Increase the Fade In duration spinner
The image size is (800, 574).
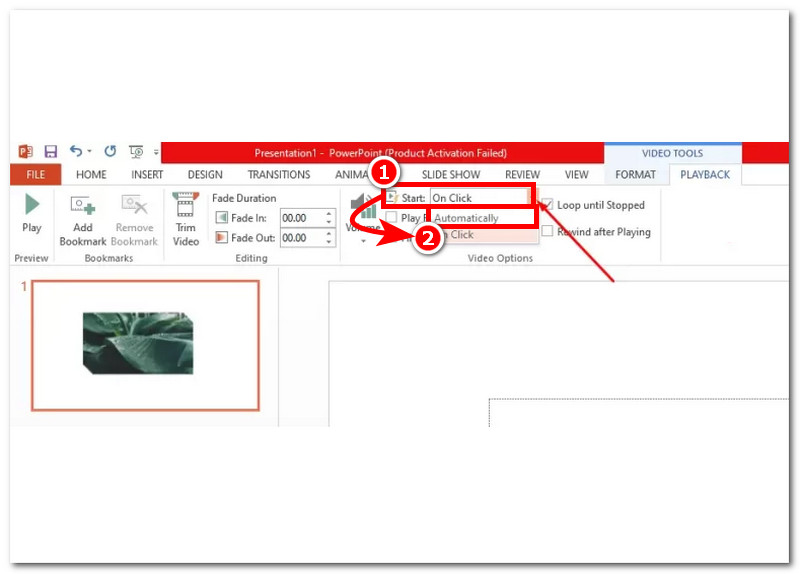coord(329,213)
